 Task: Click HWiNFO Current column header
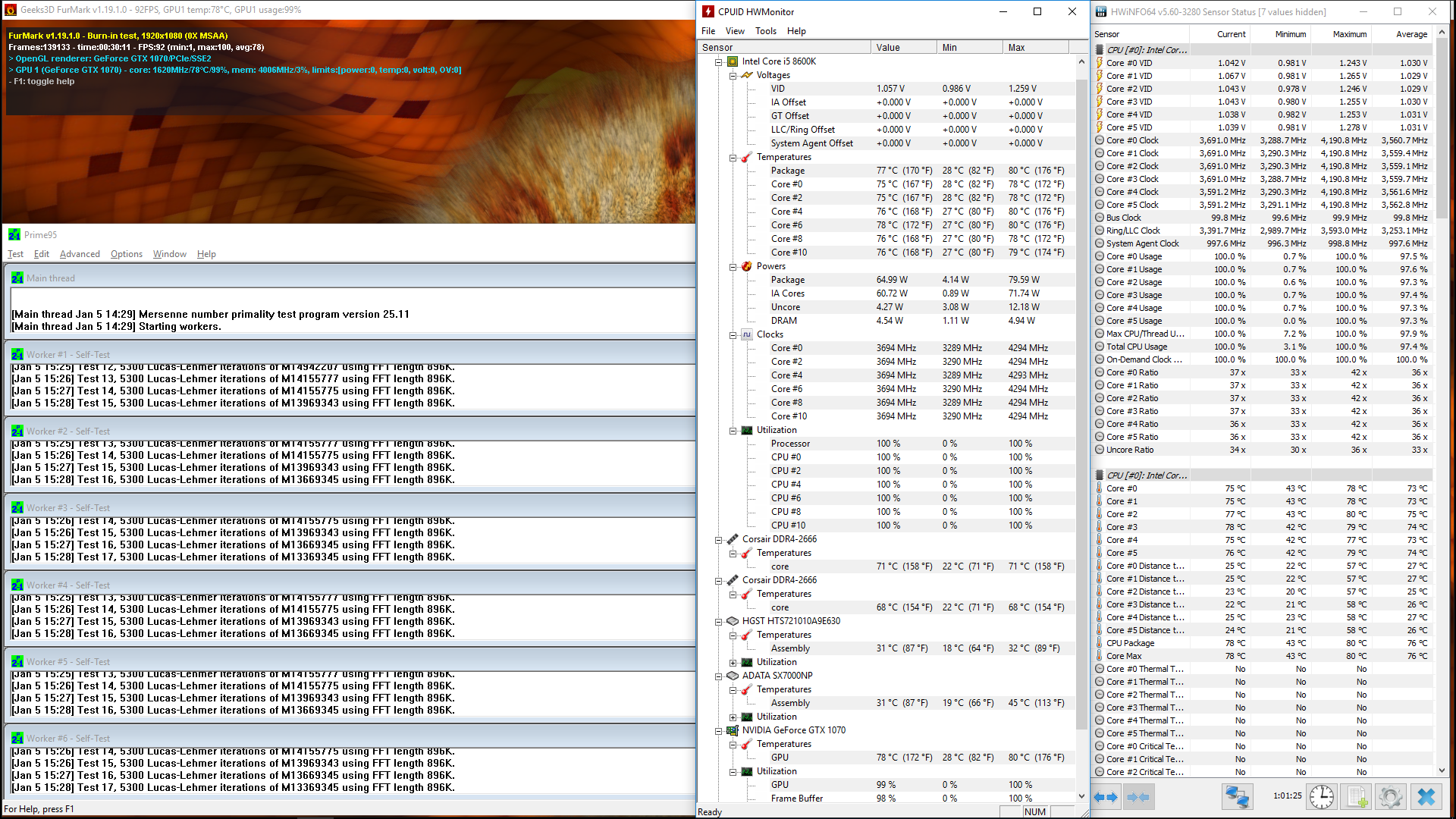pos(1219,34)
